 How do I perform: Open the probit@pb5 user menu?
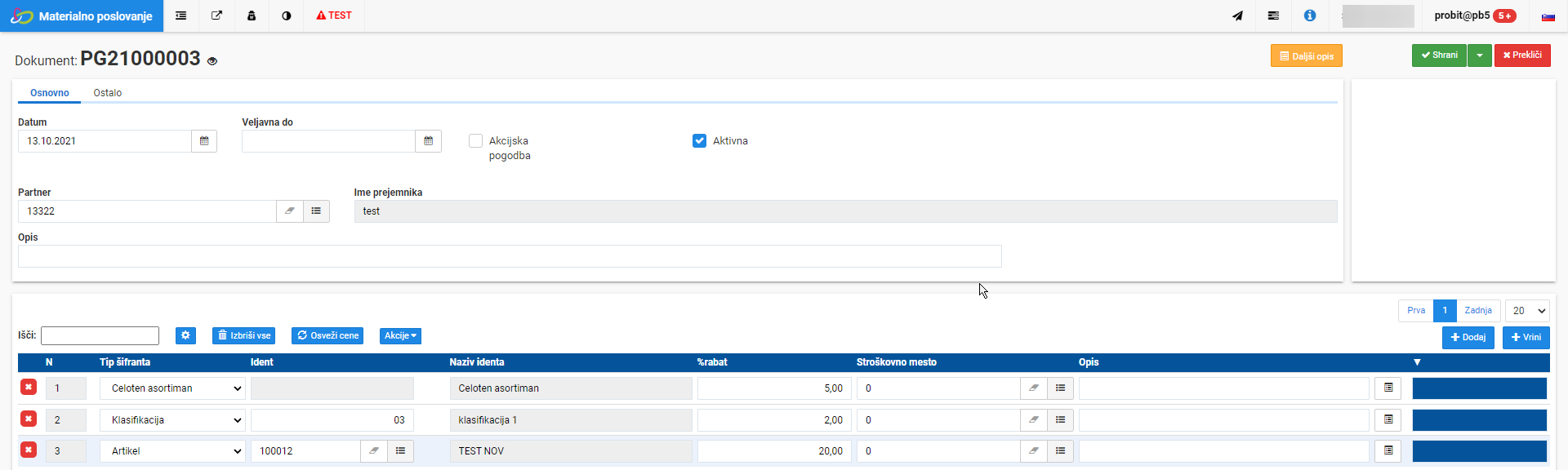coord(1475,16)
